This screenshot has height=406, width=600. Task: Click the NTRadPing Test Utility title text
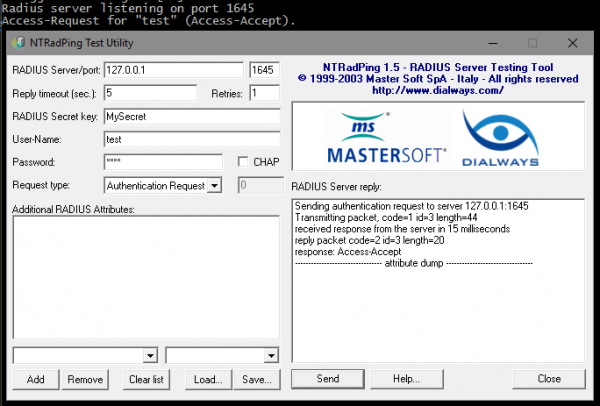[82, 43]
